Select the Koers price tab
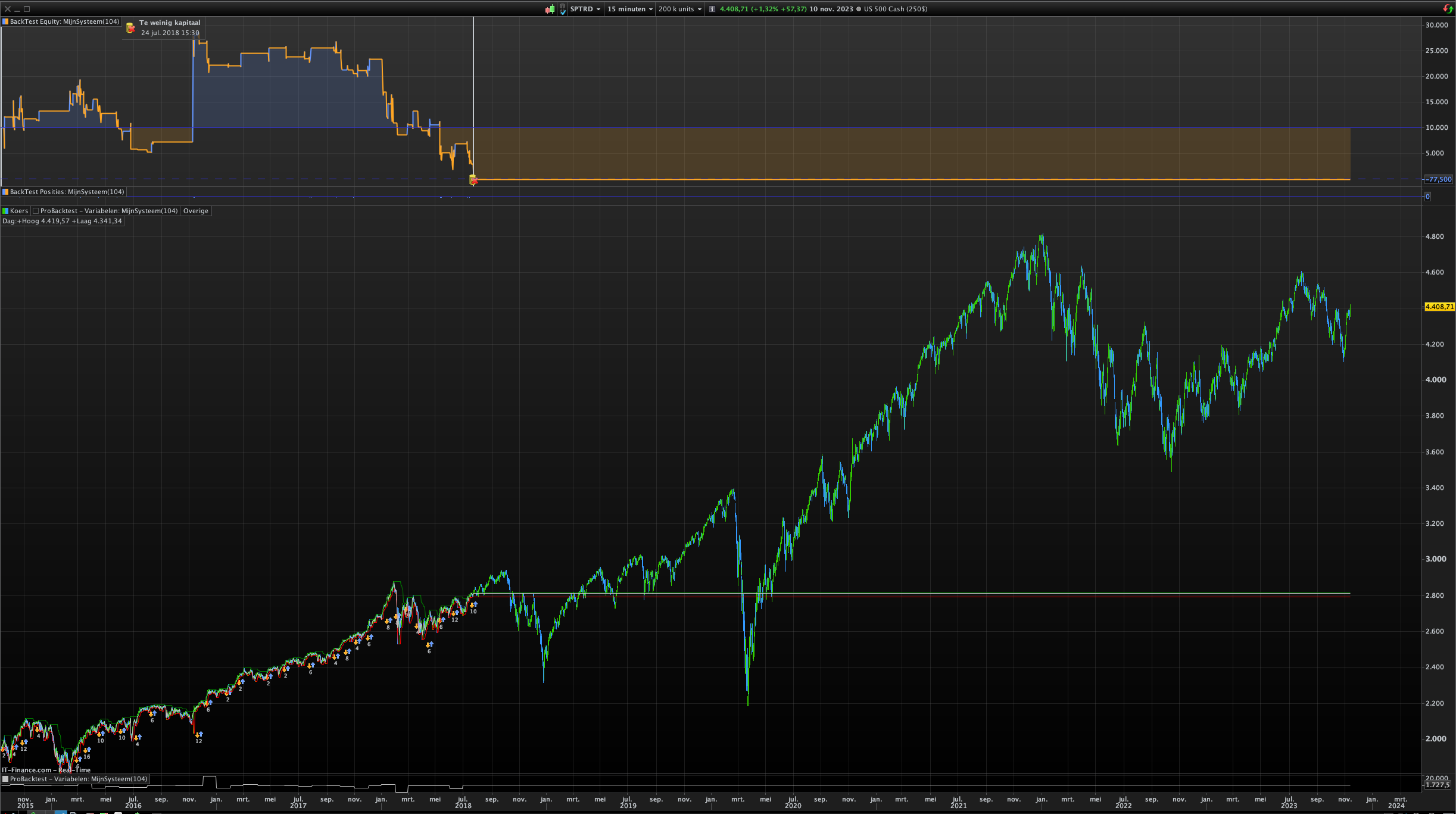 pos(19,211)
